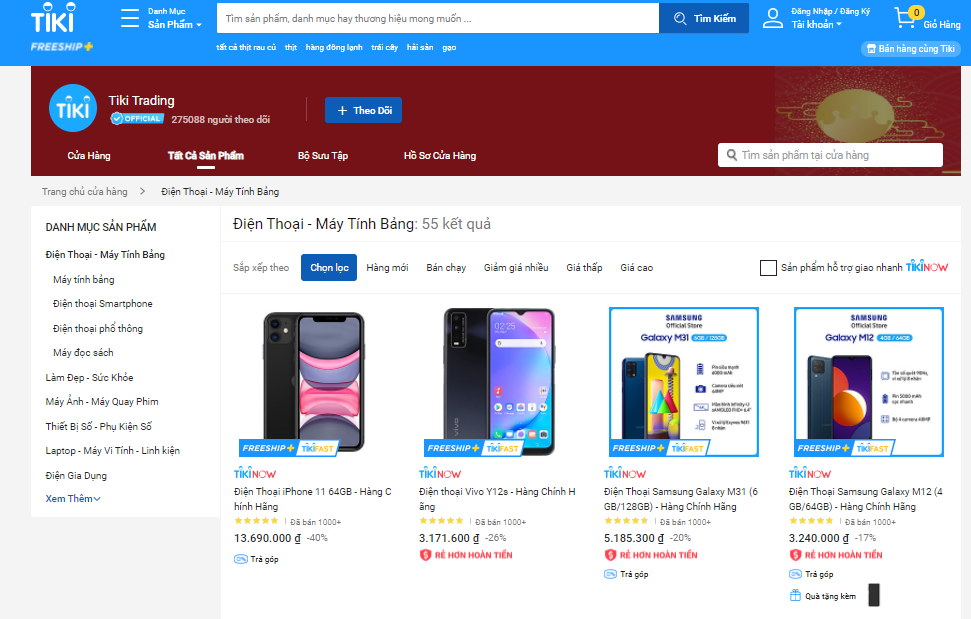Open the "Tài khoản" account dropdown
Image resolution: width=971 pixels, height=619 pixels.
click(x=816, y=24)
